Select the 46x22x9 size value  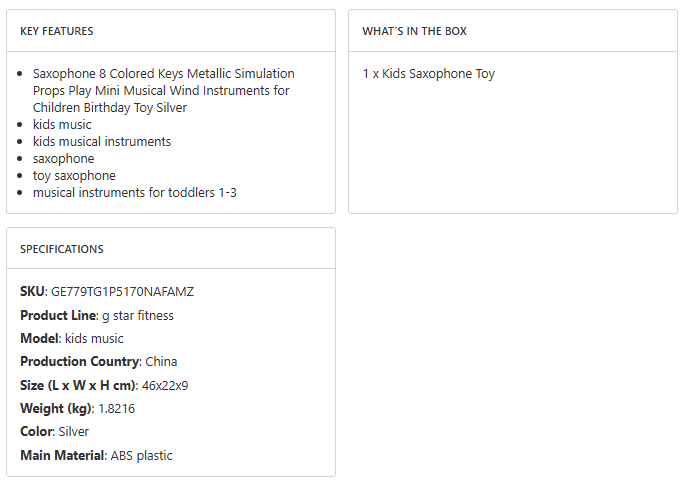pyautogui.click(x=167, y=385)
